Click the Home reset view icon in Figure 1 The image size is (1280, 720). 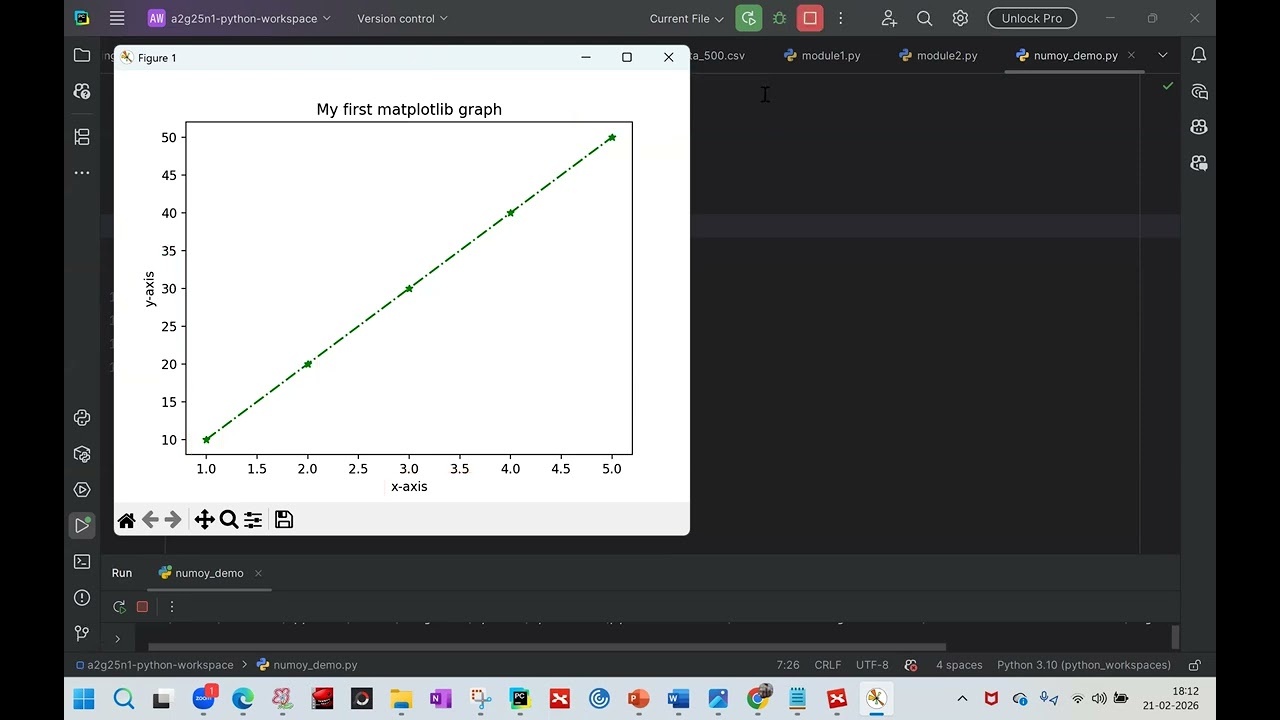click(126, 520)
